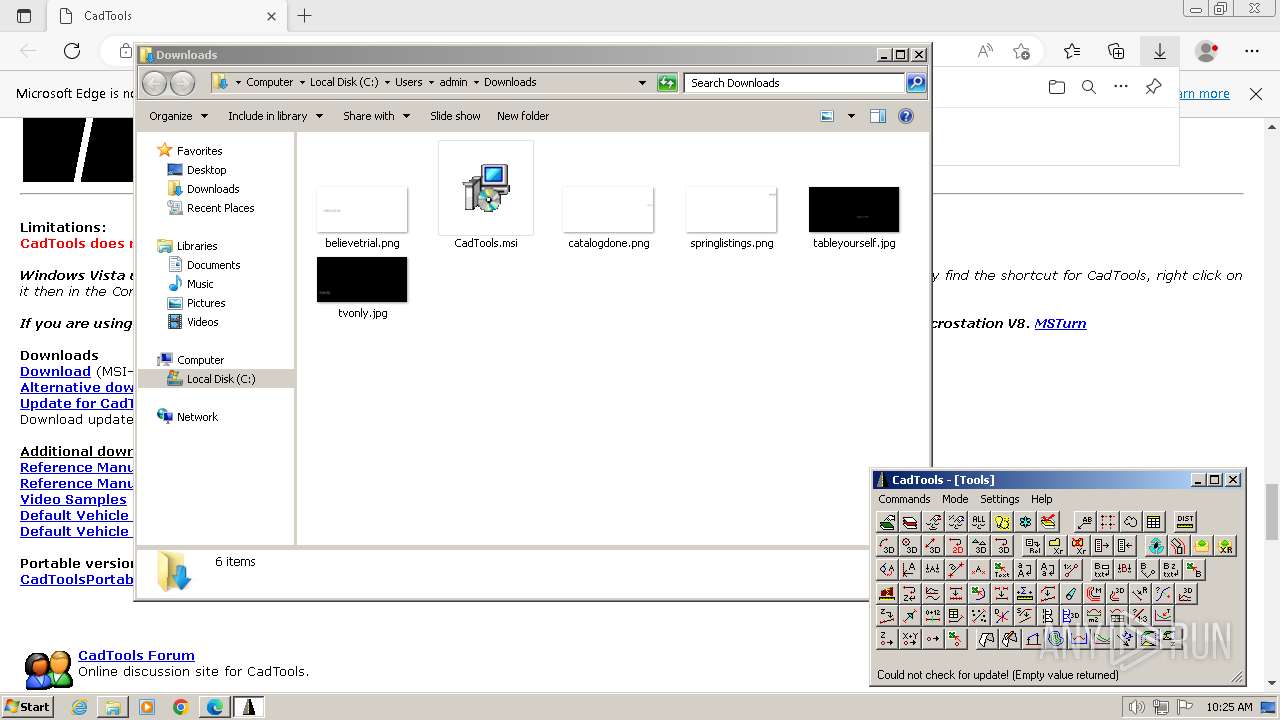Click the yellow lightbulbs icon in CadTools
The width and height of the screenshot is (1280, 720).
pyautogui.click(x=1002, y=521)
